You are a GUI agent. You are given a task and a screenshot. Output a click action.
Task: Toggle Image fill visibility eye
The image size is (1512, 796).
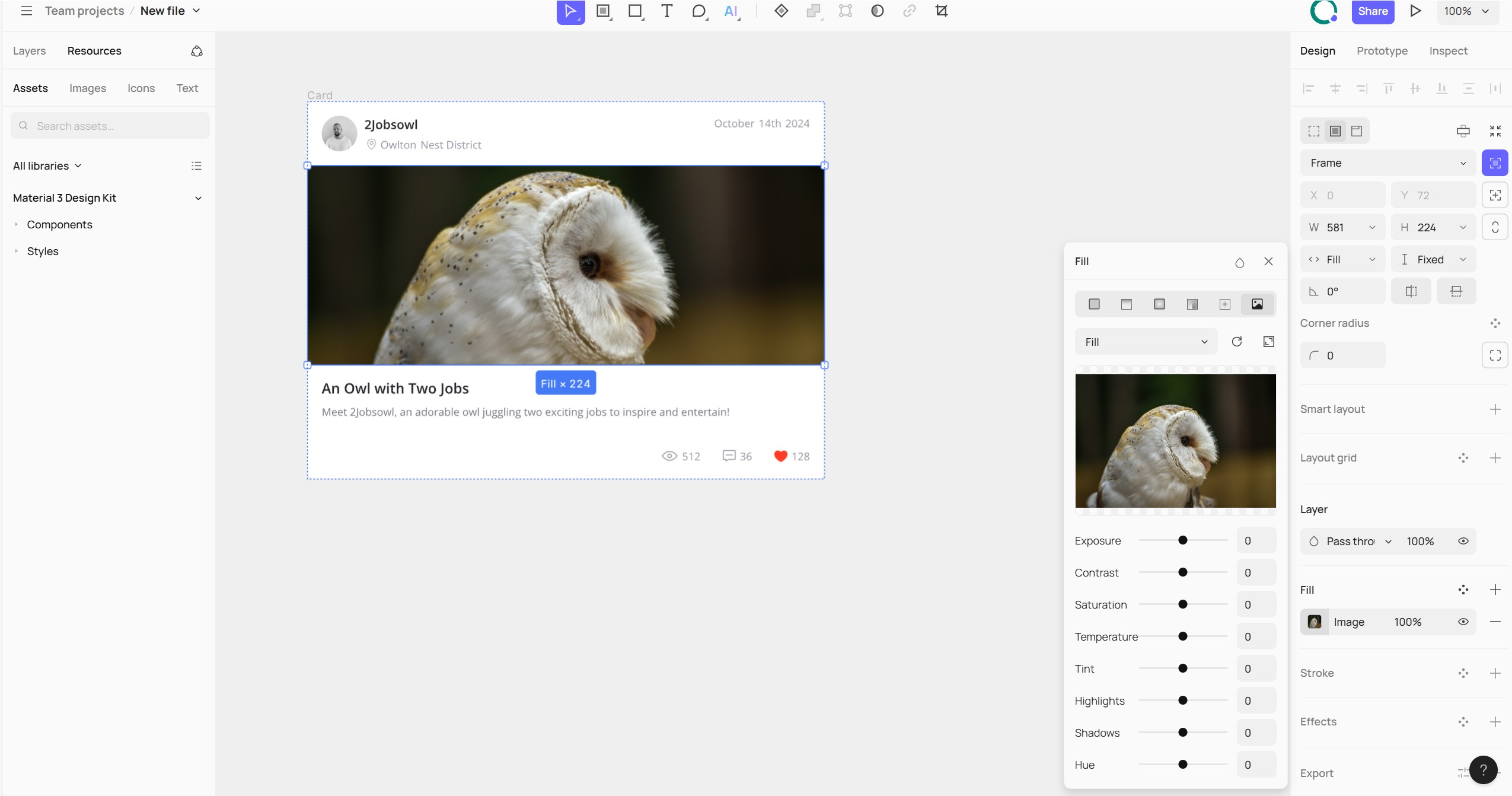(x=1463, y=622)
